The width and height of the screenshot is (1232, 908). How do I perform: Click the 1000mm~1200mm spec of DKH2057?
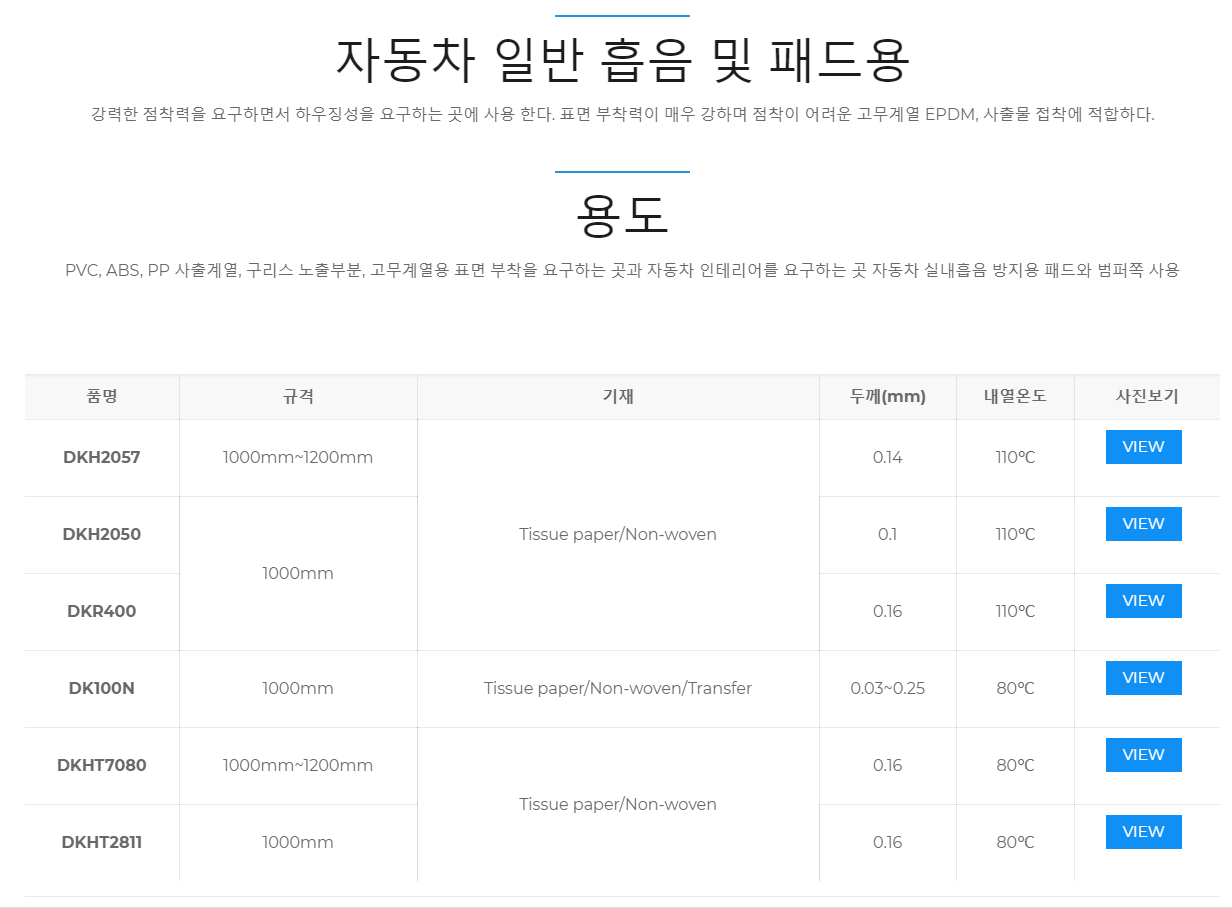(x=298, y=458)
